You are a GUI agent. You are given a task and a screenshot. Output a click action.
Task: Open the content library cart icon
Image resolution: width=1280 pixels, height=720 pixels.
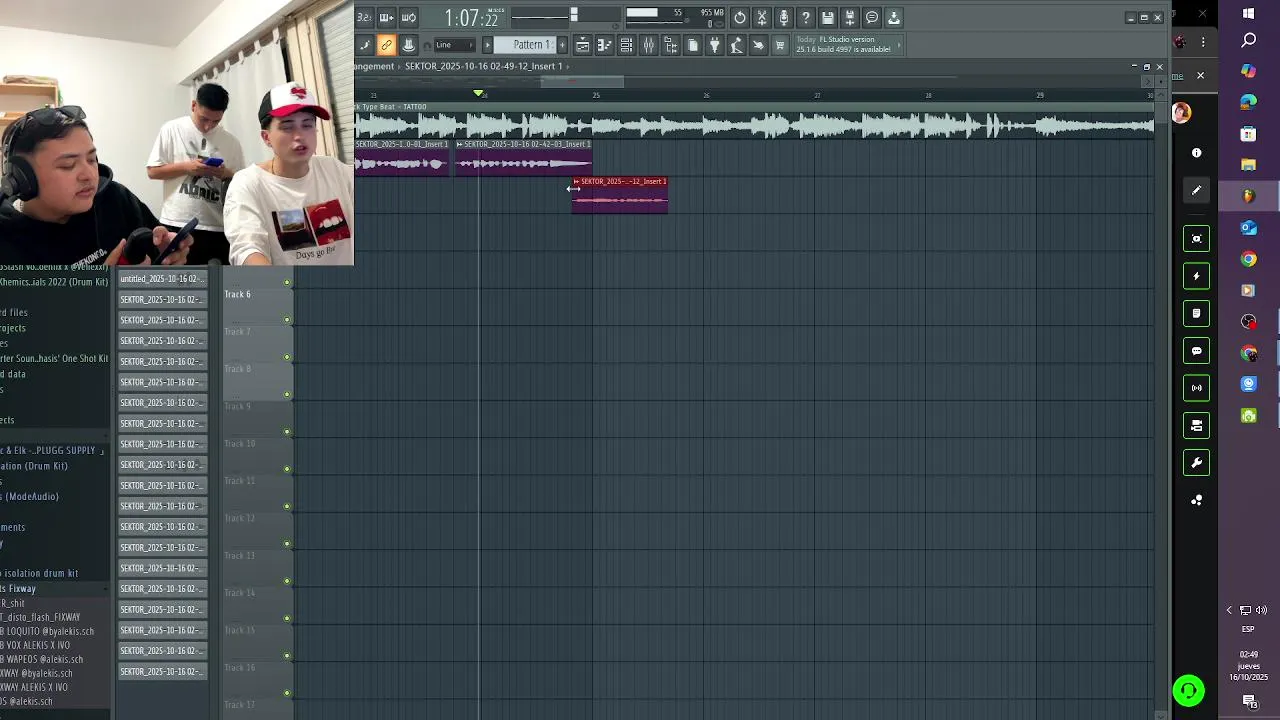tap(779, 45)
